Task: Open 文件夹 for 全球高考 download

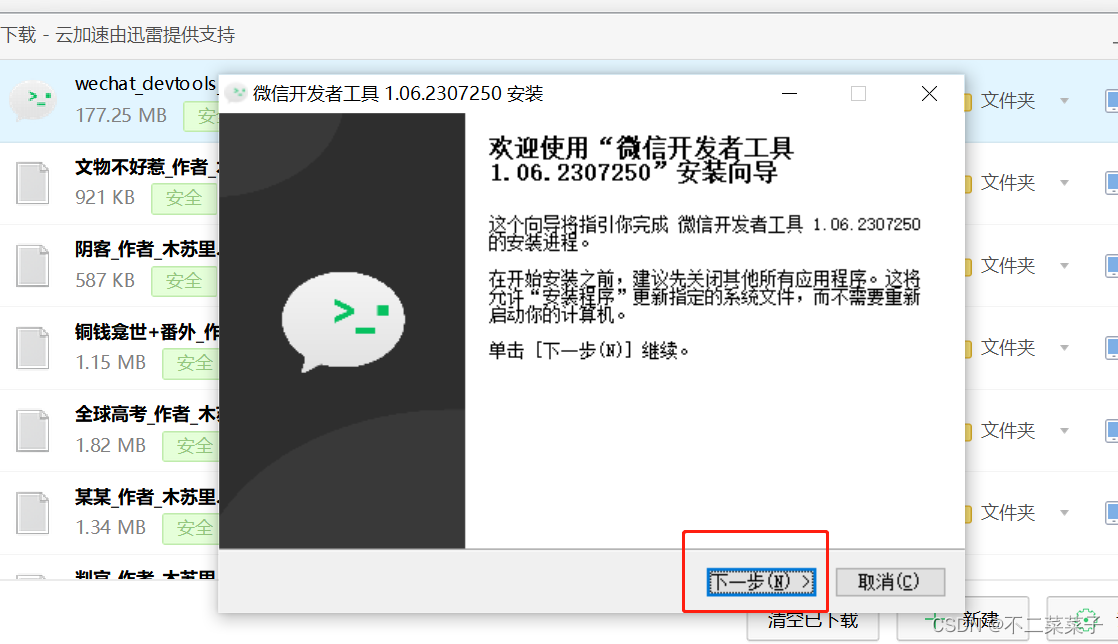Action: click(1007, 430)
